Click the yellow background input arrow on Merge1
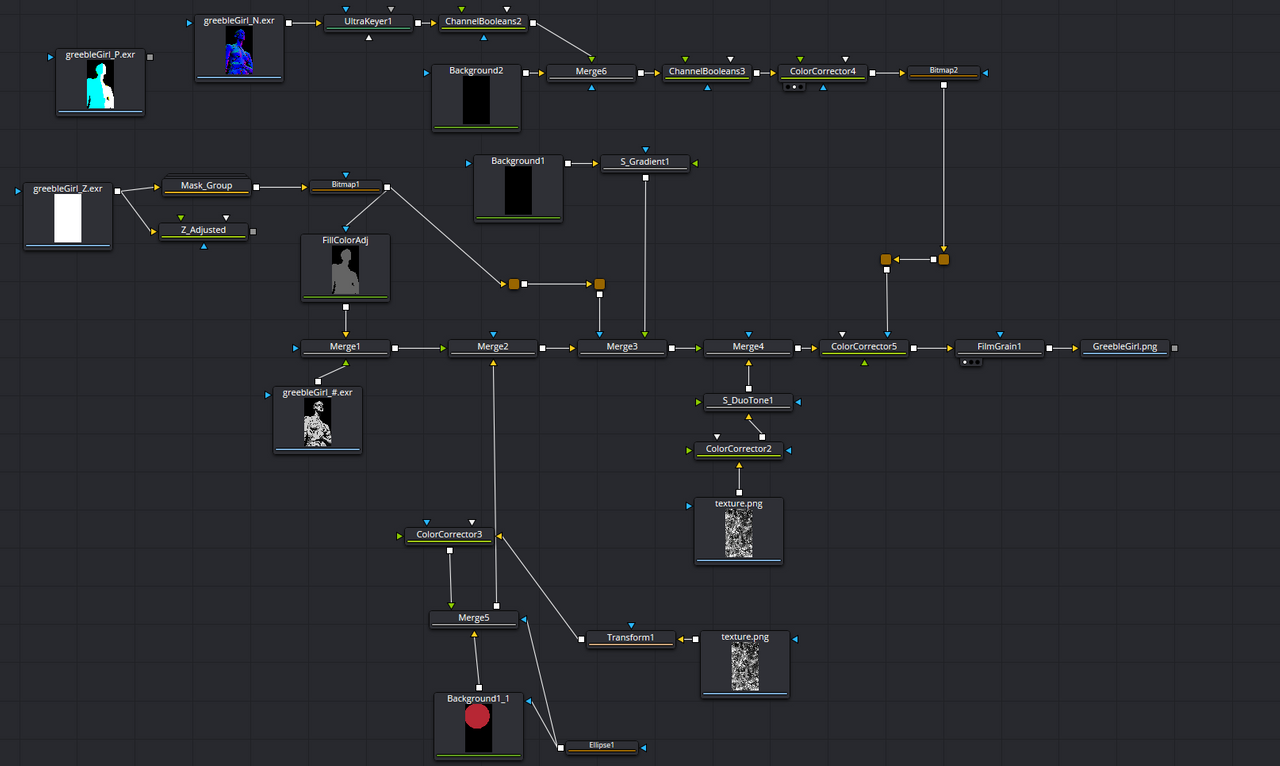This screenshot has height=766, width=1280. point(346,334)
